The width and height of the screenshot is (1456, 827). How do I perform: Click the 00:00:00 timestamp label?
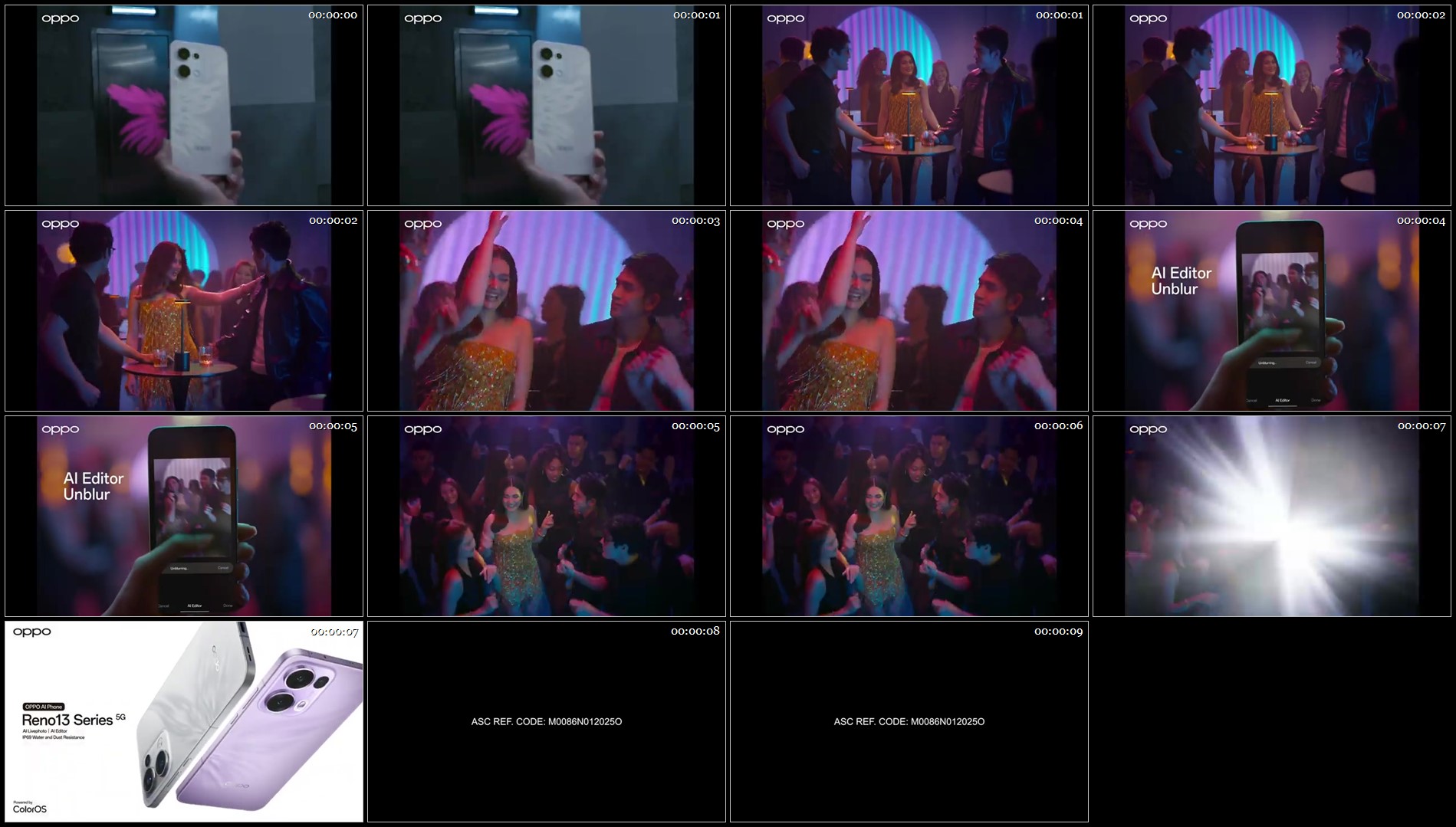coord(333,15)
